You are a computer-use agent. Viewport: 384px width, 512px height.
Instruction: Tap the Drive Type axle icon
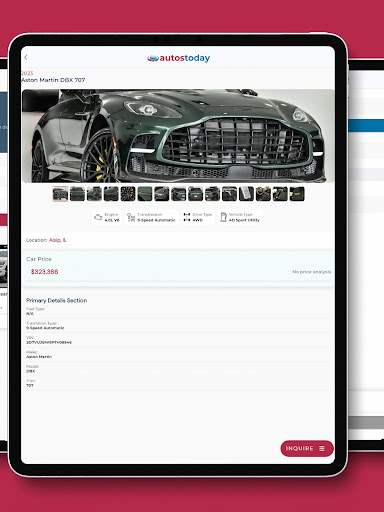click(187, 217)
